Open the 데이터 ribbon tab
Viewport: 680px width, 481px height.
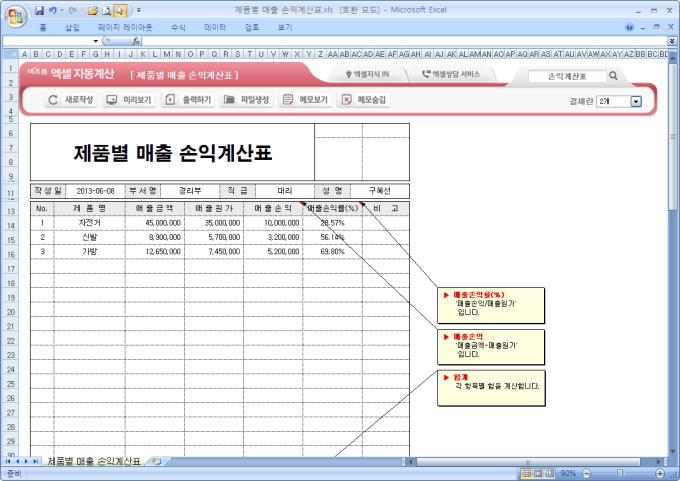point(215,28)
